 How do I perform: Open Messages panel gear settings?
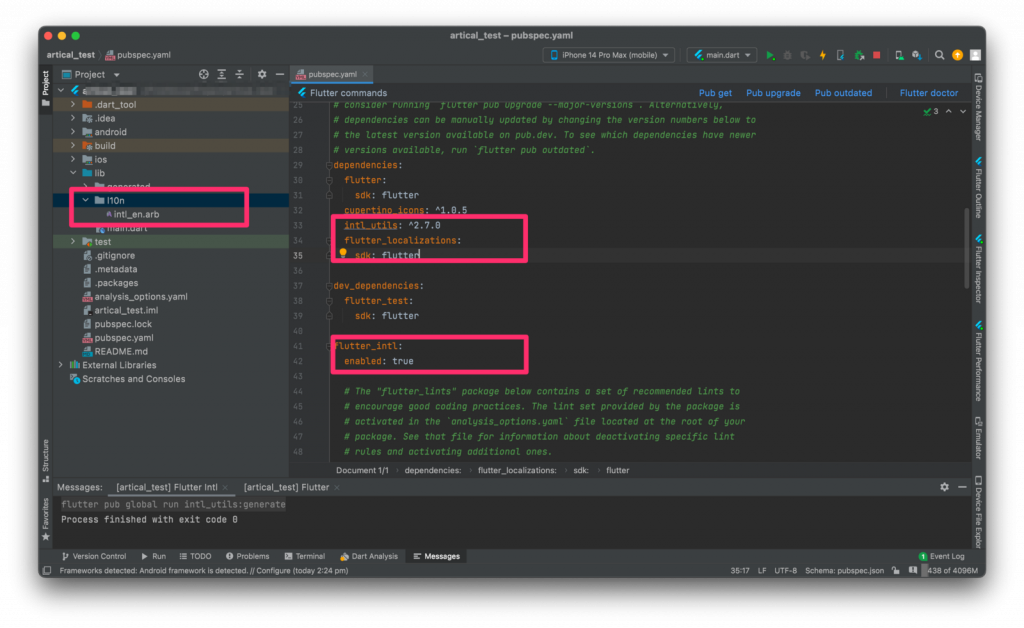click(x=944, y=487)
